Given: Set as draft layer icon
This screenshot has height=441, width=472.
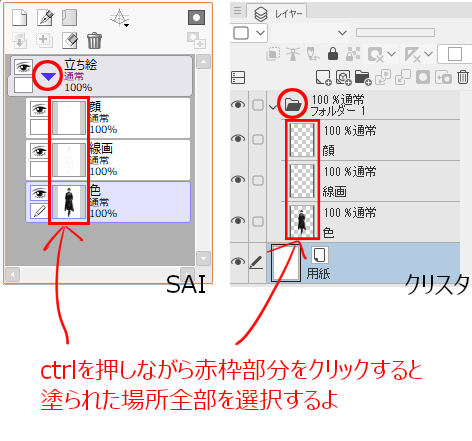Looking at the screenshot, I should tap(313, 54).
